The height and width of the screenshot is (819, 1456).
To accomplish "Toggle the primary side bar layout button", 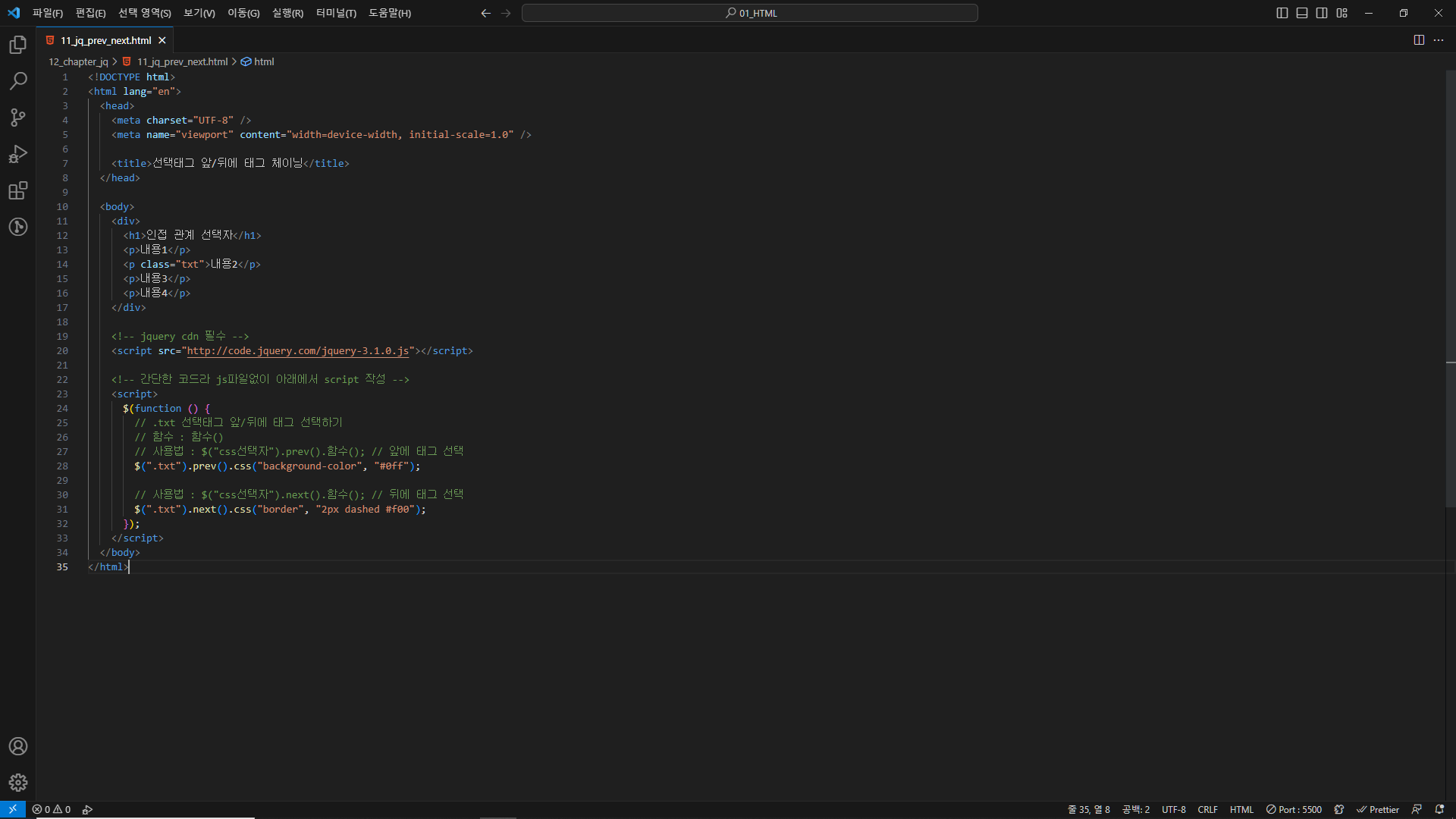I will (1282, 13).
